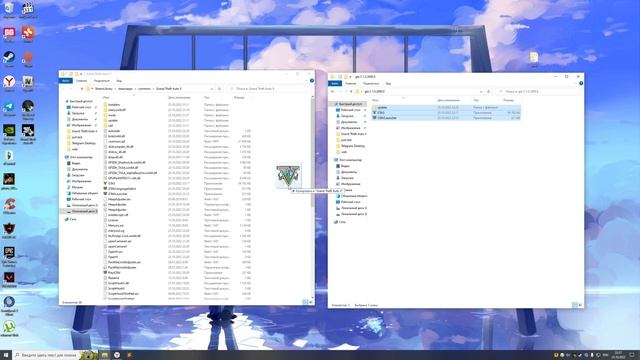
Task: Open Вид tab in the gta 5 window
Action: 389,83
